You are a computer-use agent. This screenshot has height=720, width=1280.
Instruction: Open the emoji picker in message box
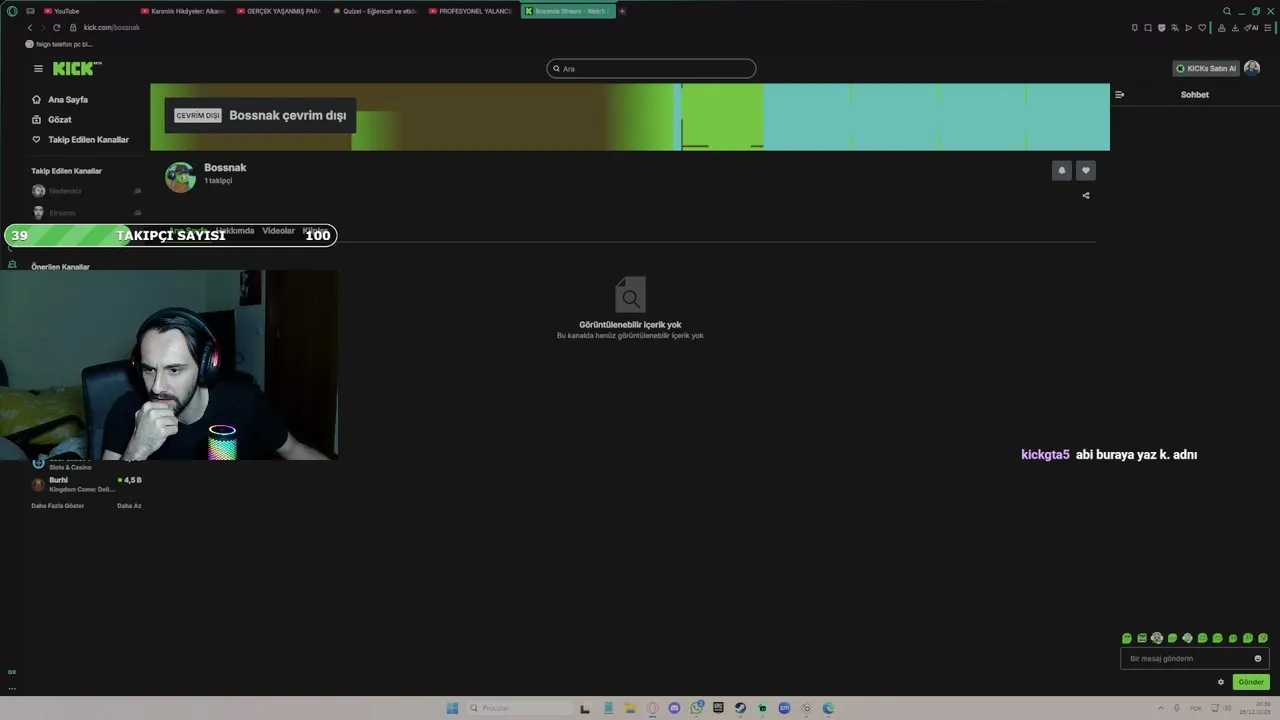point(1258,659)
